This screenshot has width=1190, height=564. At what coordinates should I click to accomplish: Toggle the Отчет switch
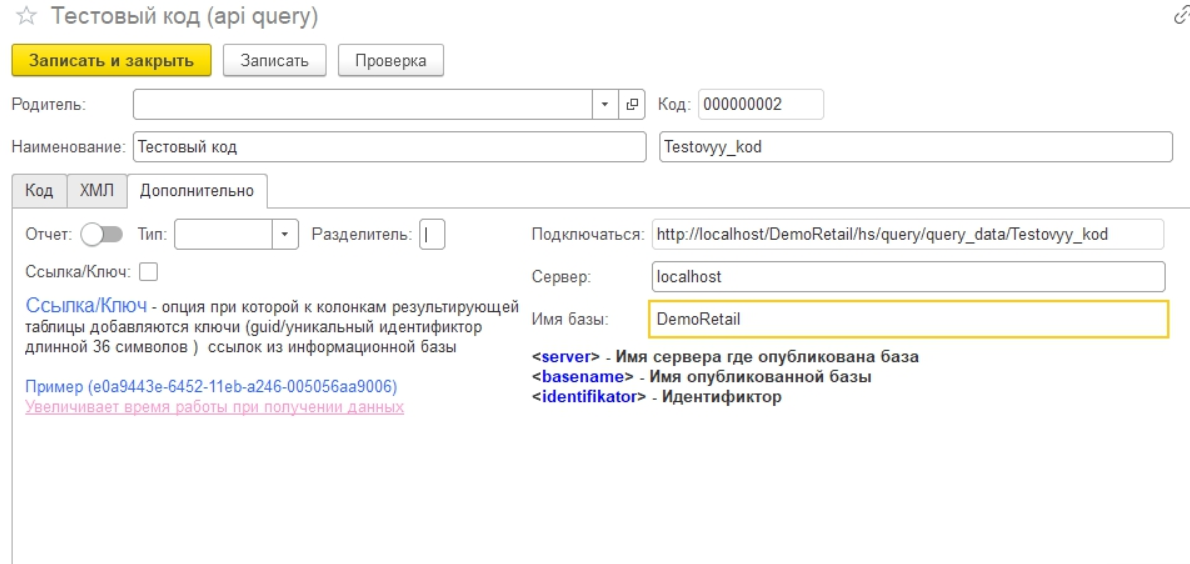tap(100, 234)
